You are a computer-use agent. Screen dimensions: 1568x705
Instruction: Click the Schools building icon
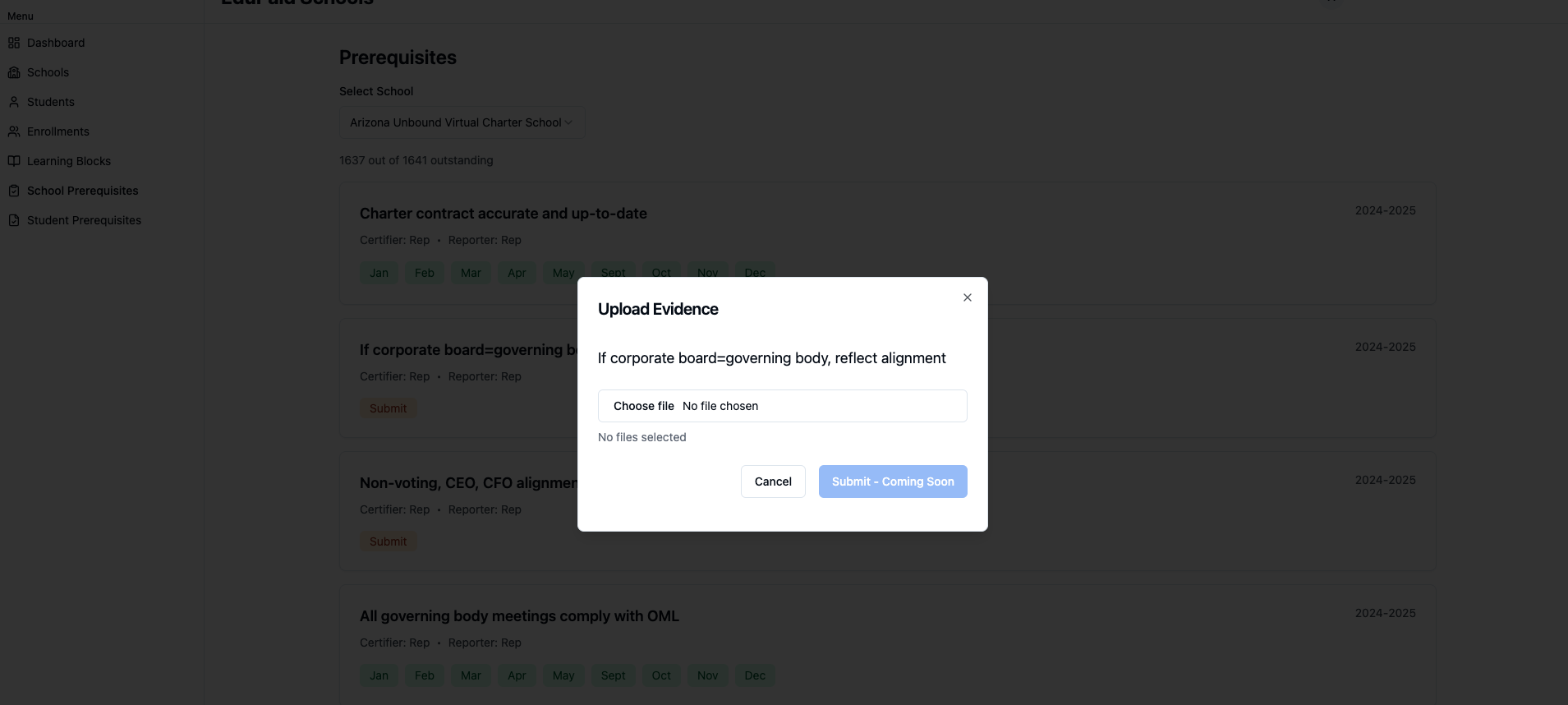coord(14,72)
